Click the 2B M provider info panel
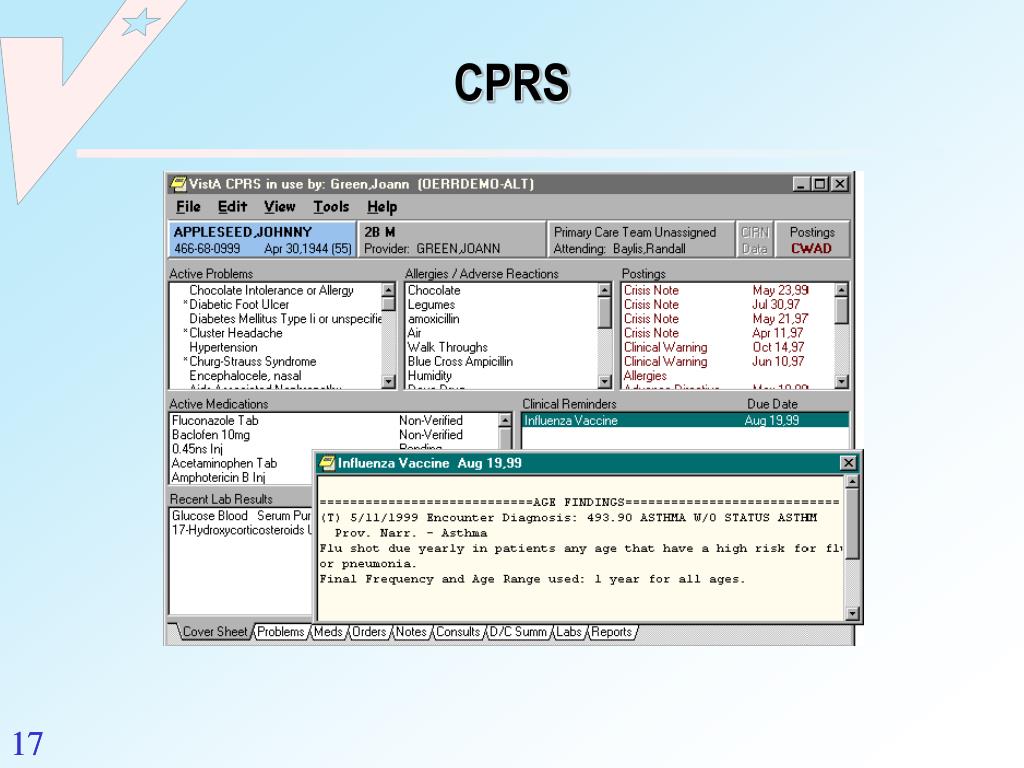The width and height of the screenshot is (1024, 768). click(x=451, y=240)
